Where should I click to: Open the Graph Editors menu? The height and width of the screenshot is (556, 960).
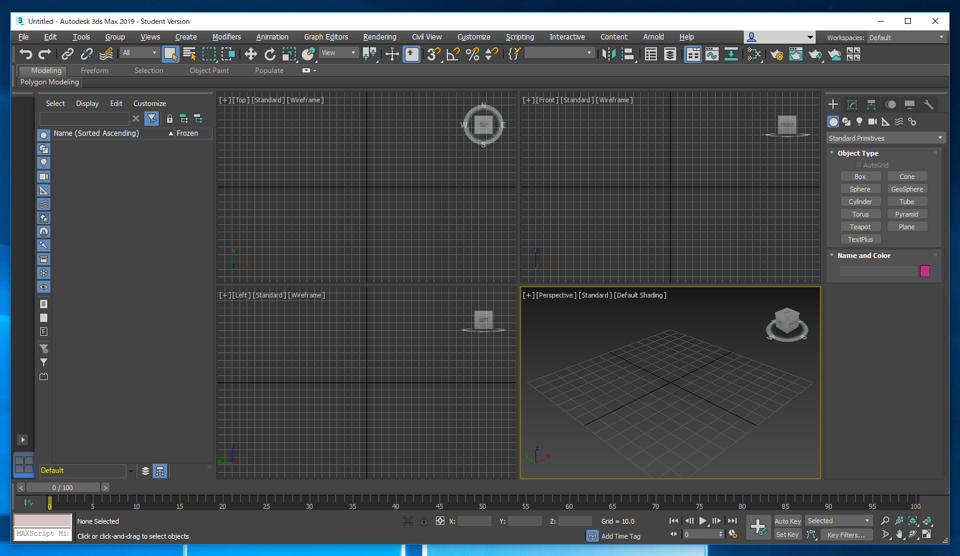pos(326,37)
